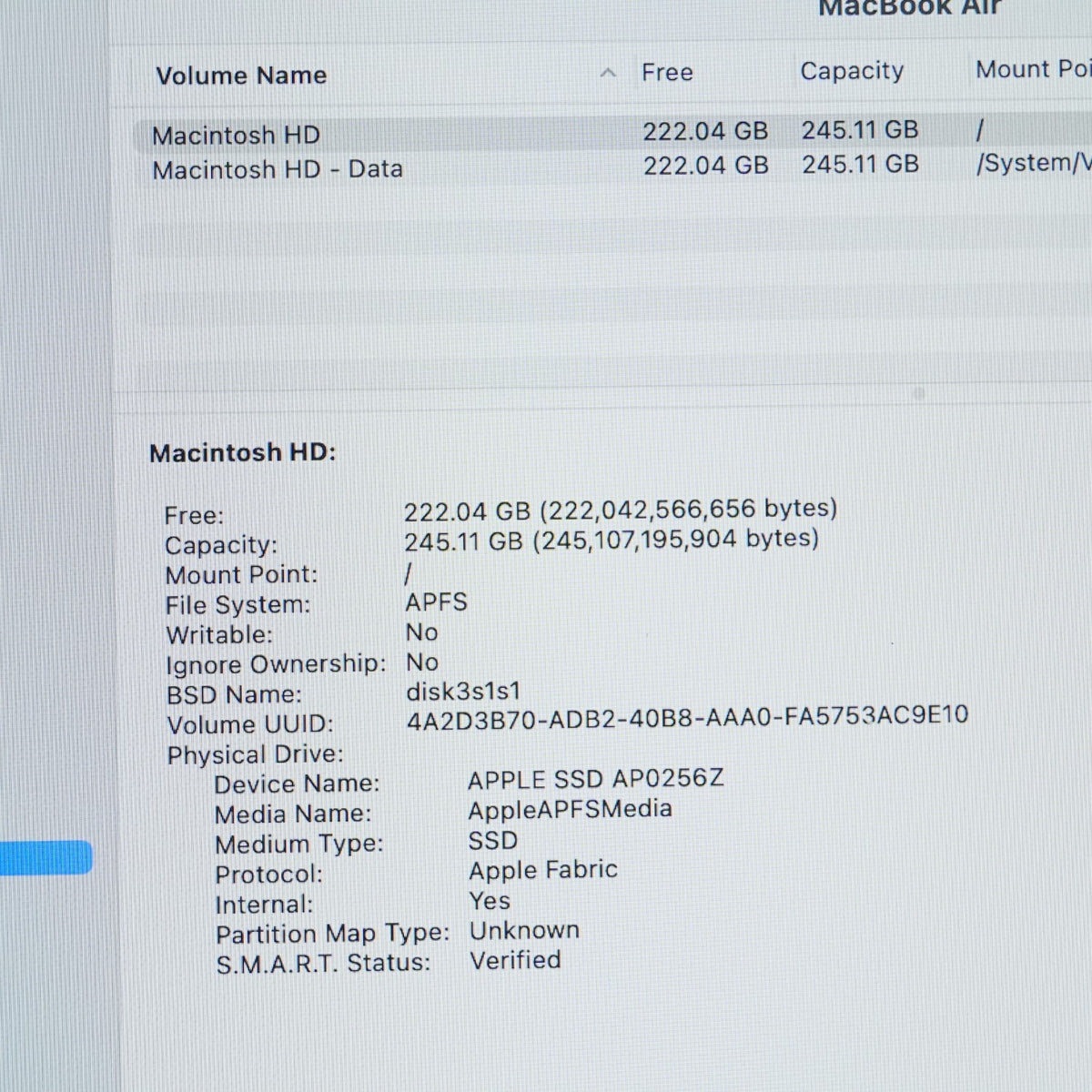Click the Medium Type SSD value
Screen dimensions: 1092x1092
[x=493, y=841]
